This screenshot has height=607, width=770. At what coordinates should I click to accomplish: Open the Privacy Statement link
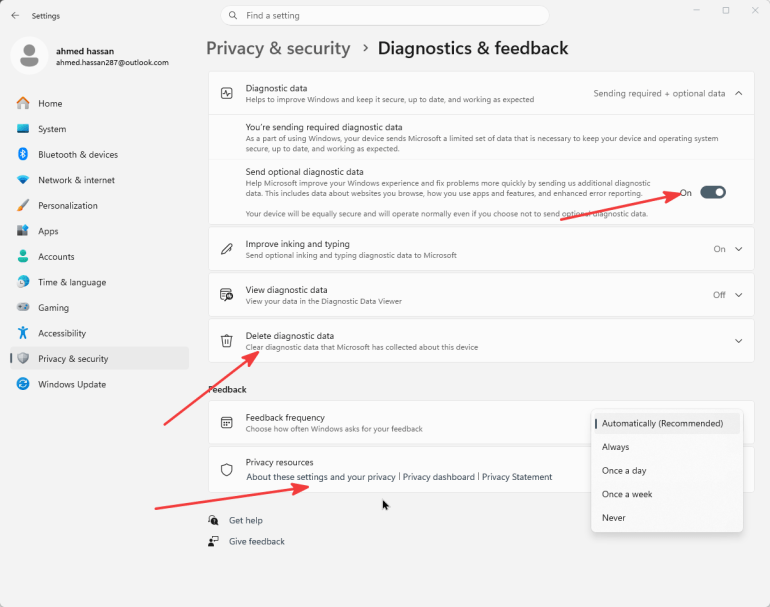point(517,477)
